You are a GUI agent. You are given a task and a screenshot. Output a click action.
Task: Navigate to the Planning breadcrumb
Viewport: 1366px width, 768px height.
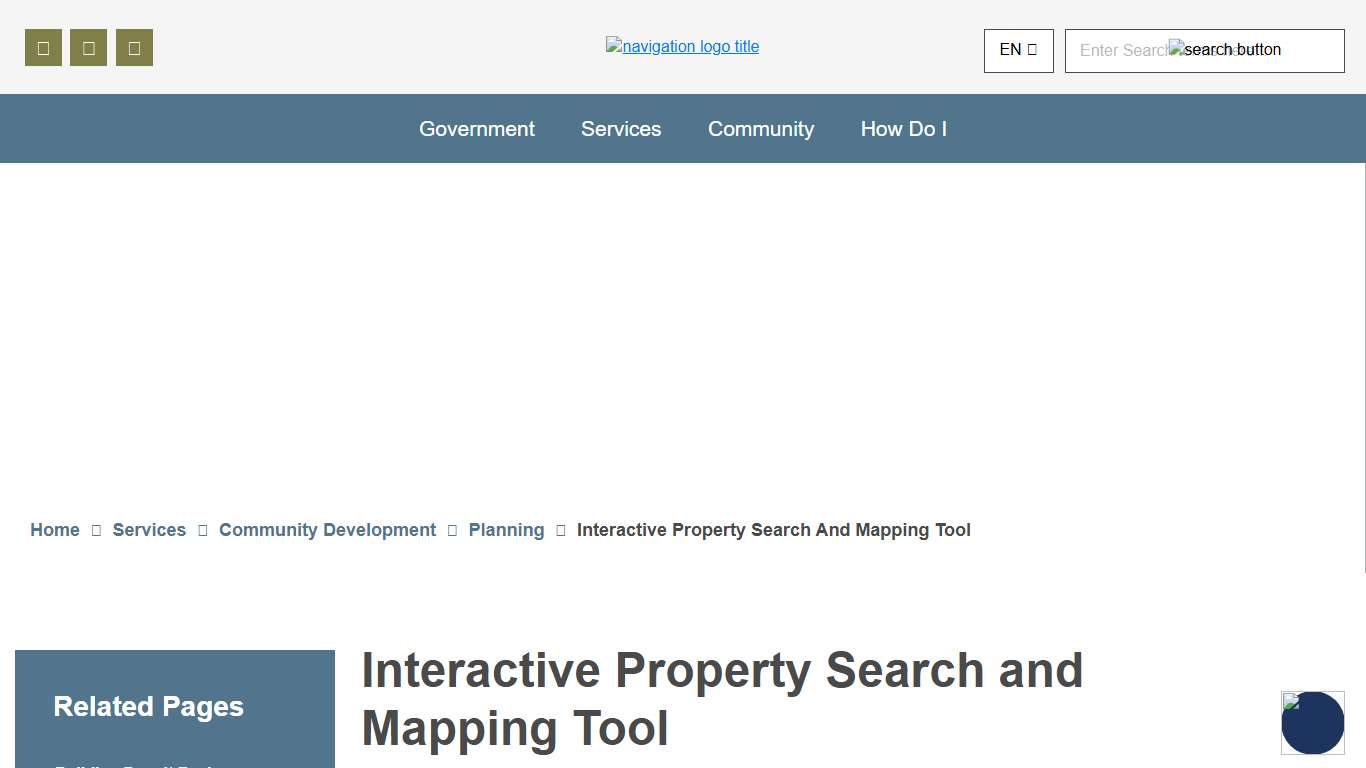[x=506, y=530]
